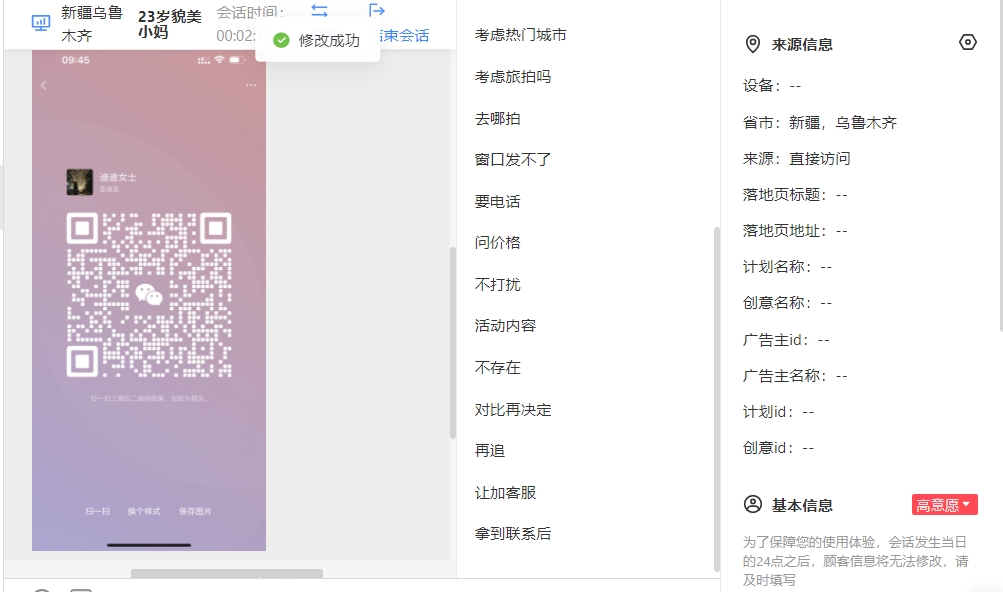Click the 落地页地址 row
The height and width of the screenshot is (592, 1003).
coord(795,231)
